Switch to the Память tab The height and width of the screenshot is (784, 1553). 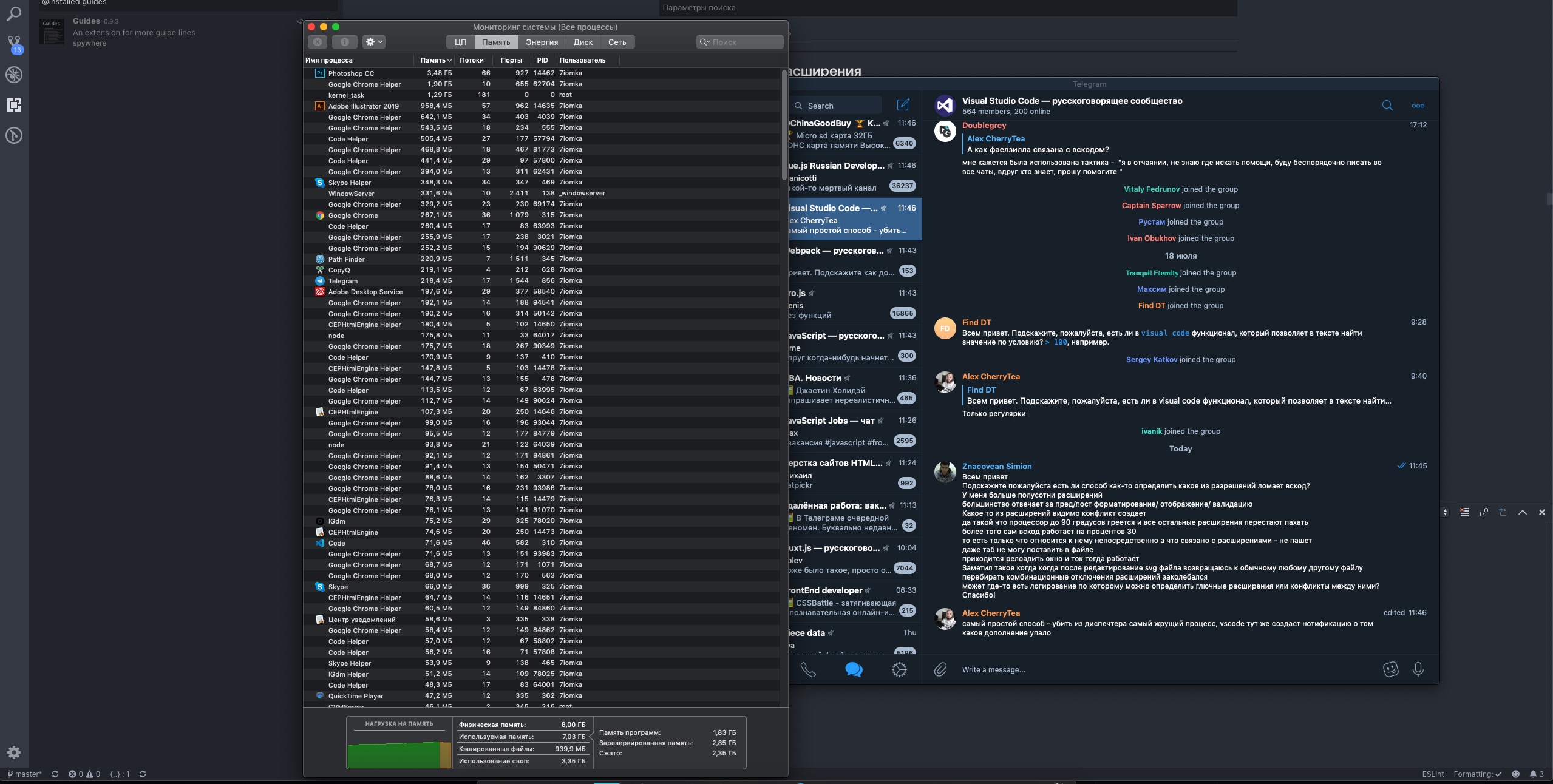click(496, 42)
